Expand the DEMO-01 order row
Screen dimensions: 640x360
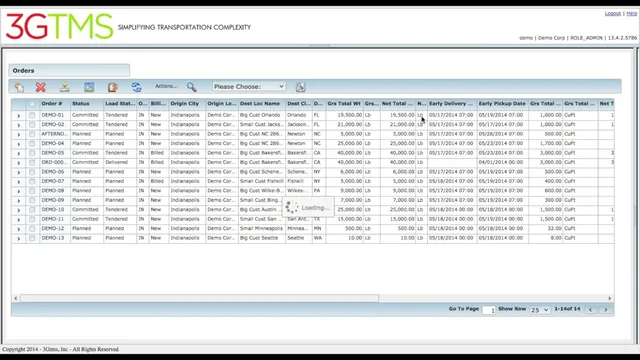18,116
